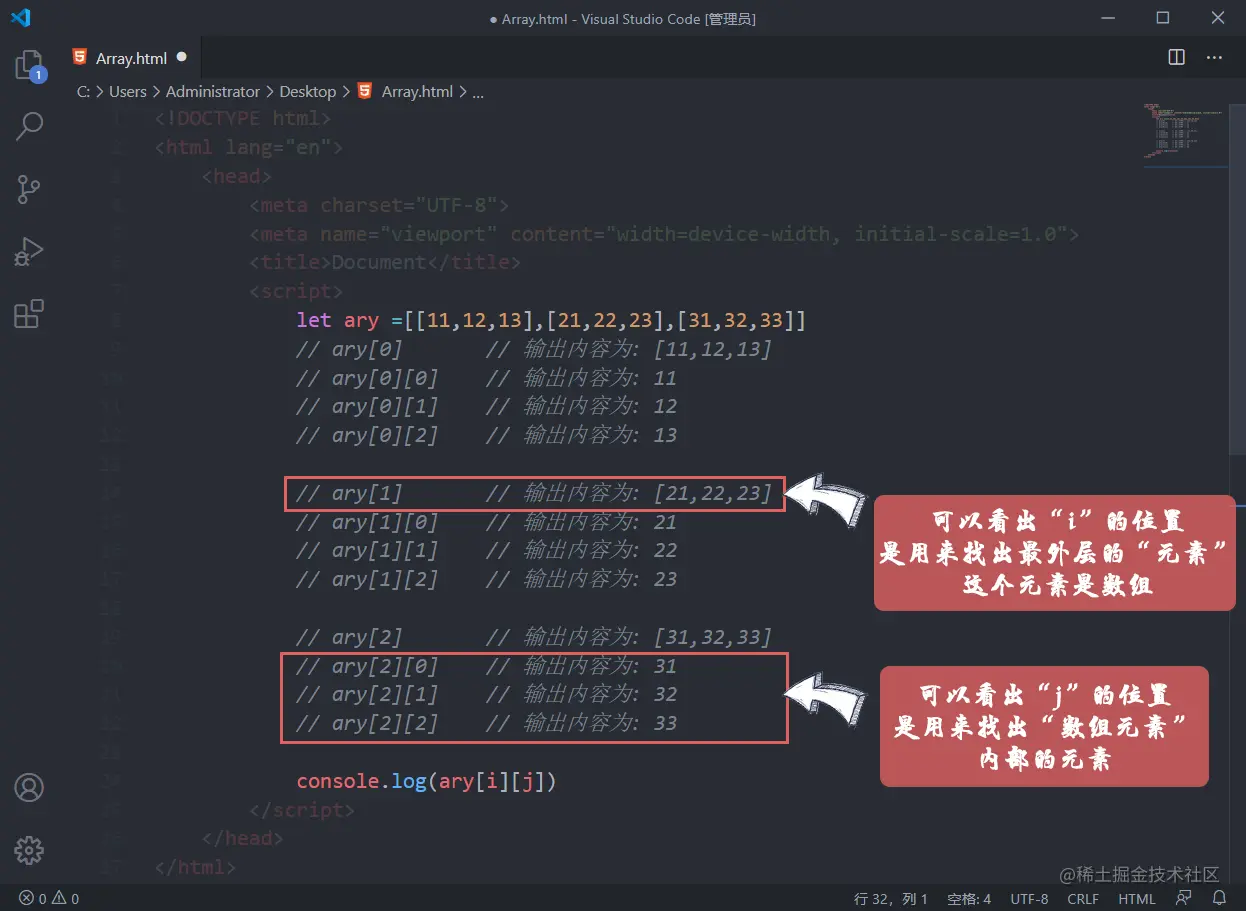Open the Extensions view

point(29,314)
